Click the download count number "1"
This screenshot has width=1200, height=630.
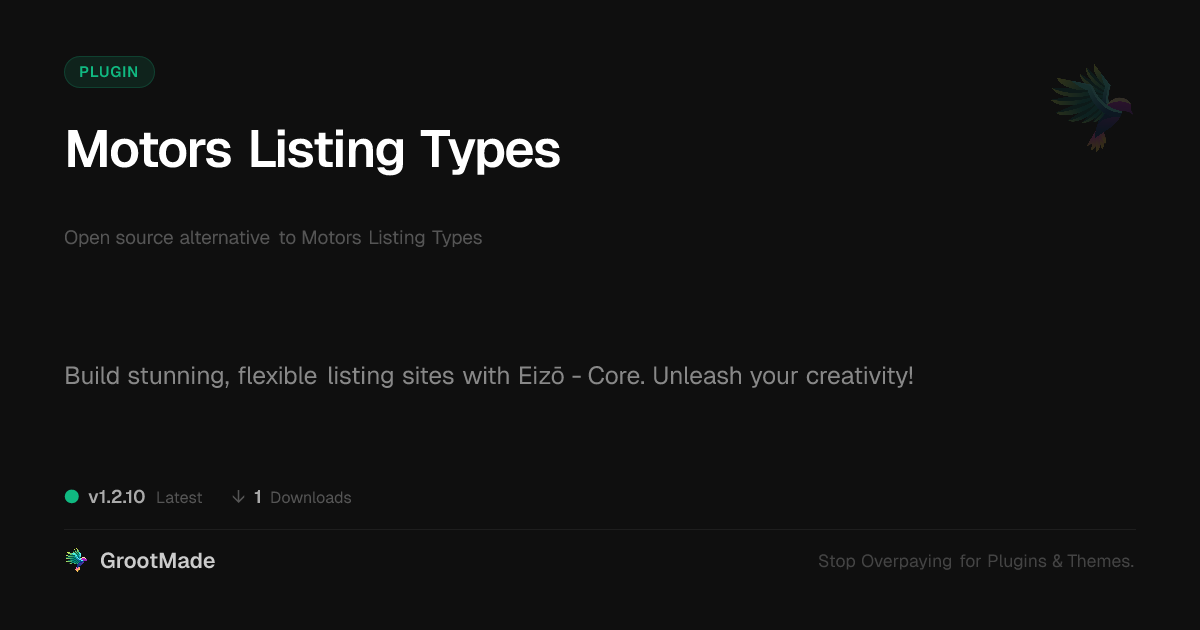point(258,497)
